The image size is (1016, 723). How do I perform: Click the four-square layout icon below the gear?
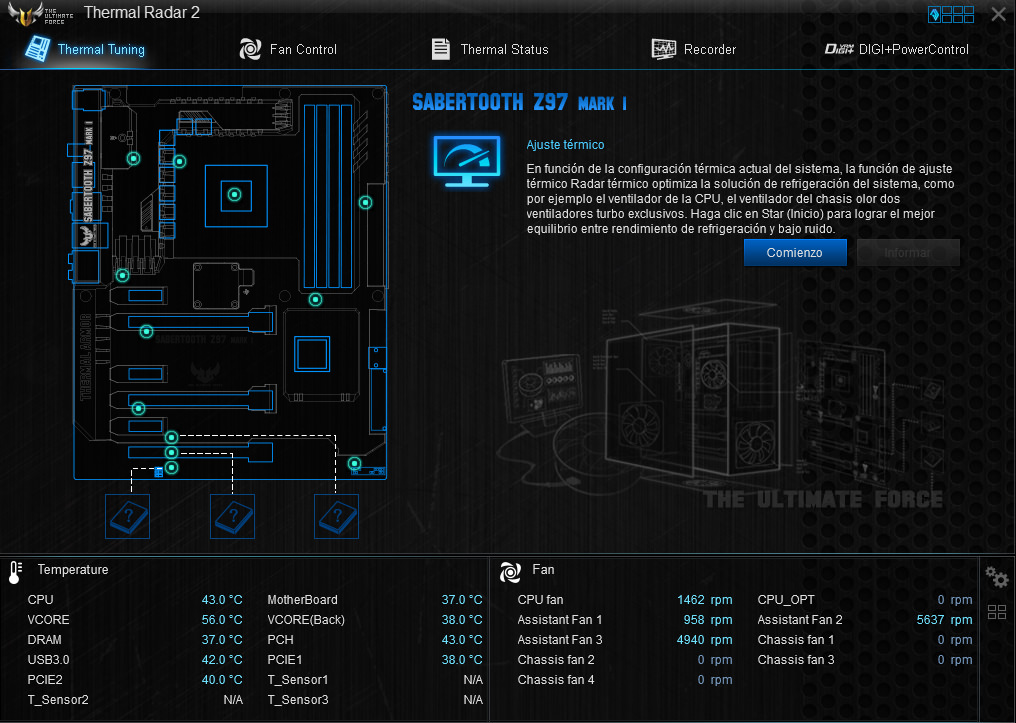click(x=997, y=612)
